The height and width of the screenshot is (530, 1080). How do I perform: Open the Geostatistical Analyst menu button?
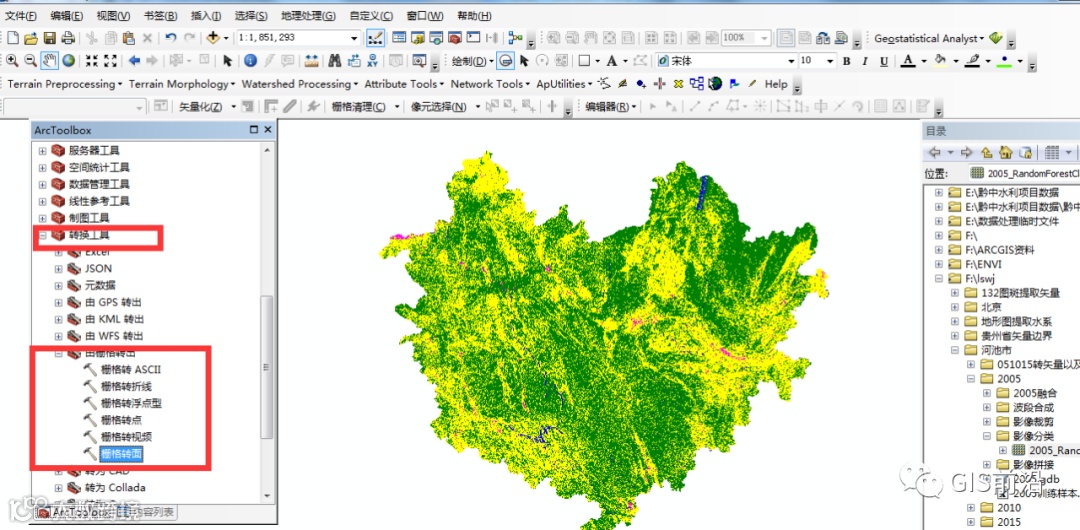point(928,38)
